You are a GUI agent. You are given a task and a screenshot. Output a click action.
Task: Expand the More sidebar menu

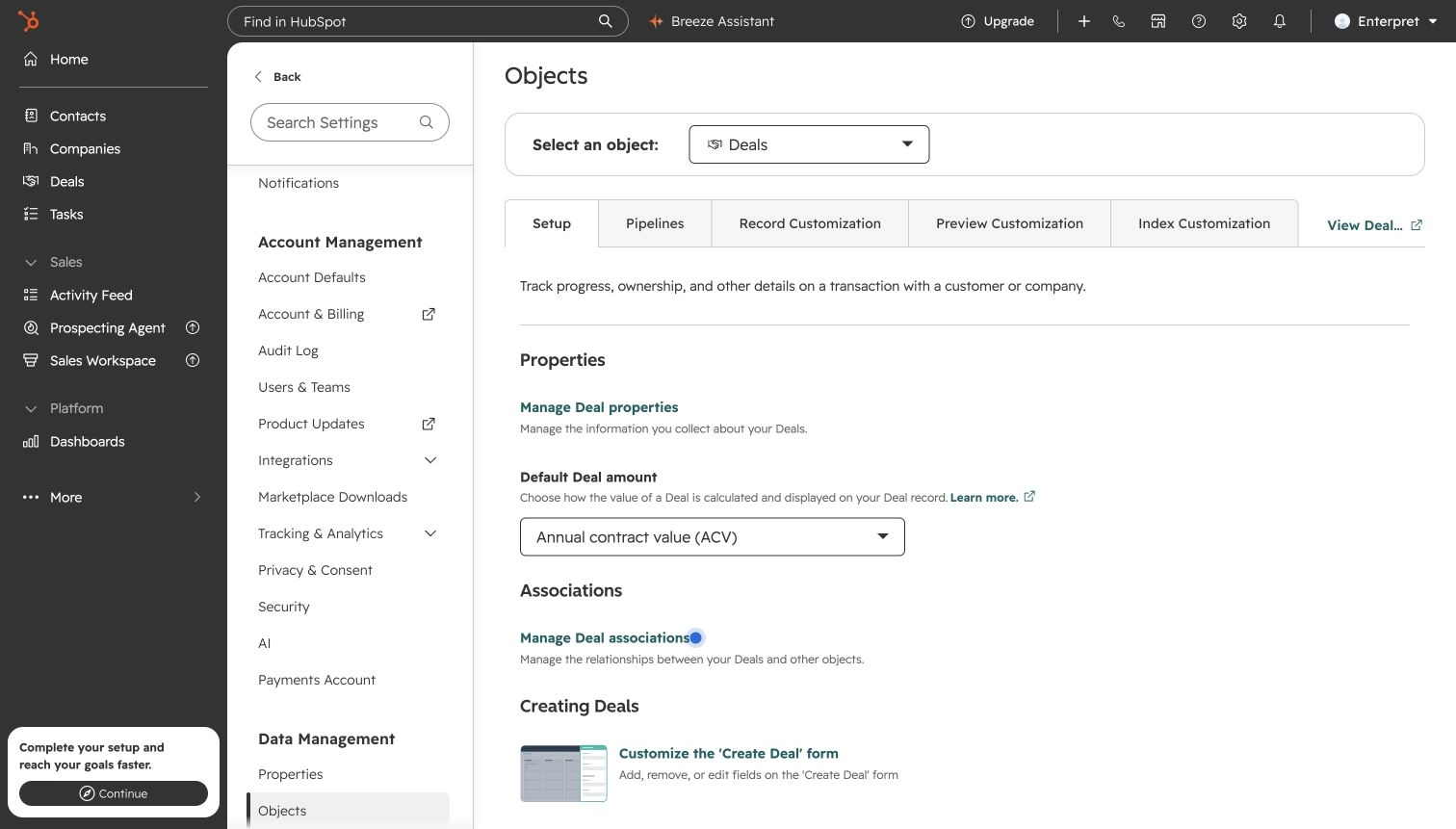pos(114,497)
